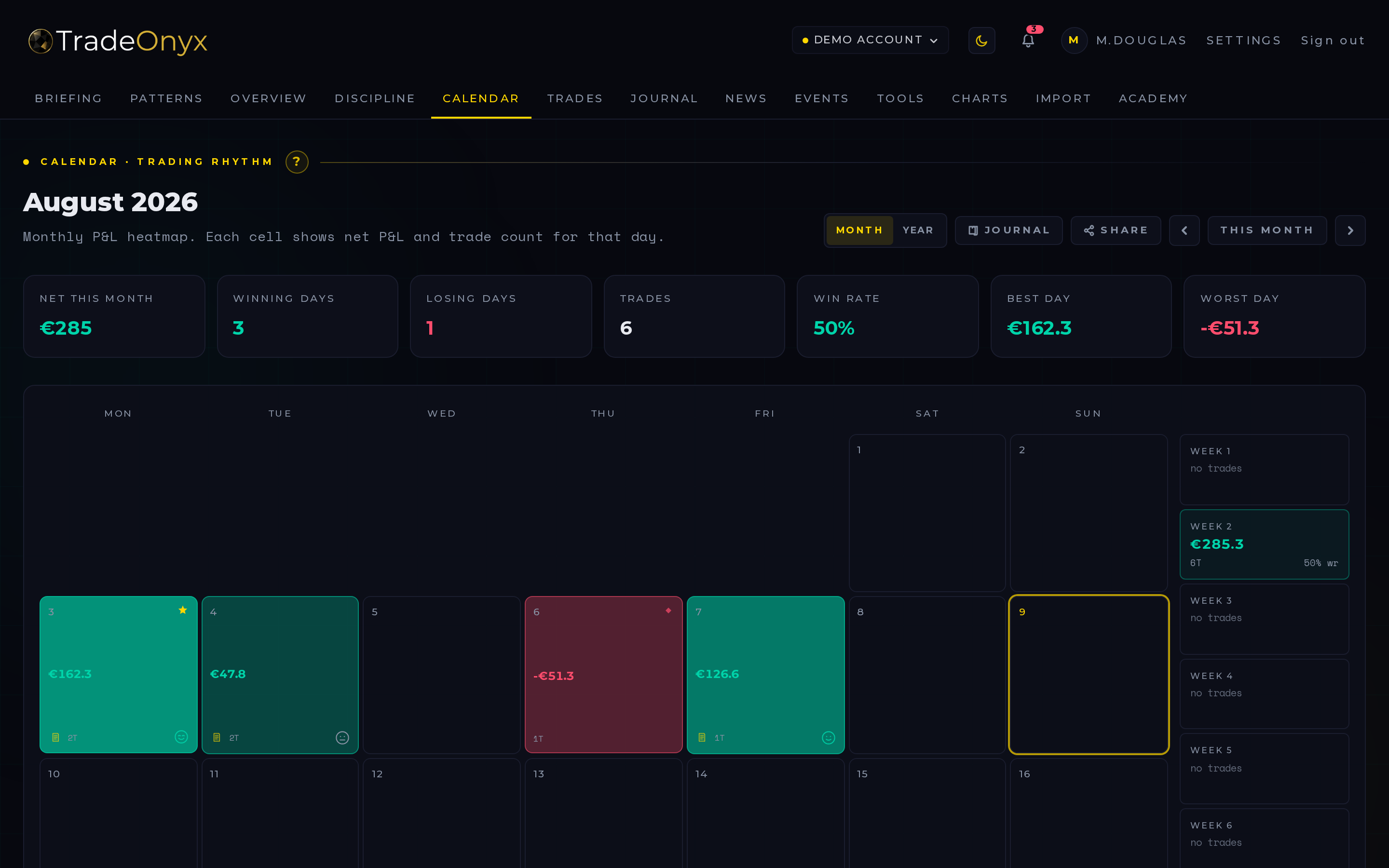Open Settings link
Screen dimensions: 1389x868
[x=1243, y=41]
